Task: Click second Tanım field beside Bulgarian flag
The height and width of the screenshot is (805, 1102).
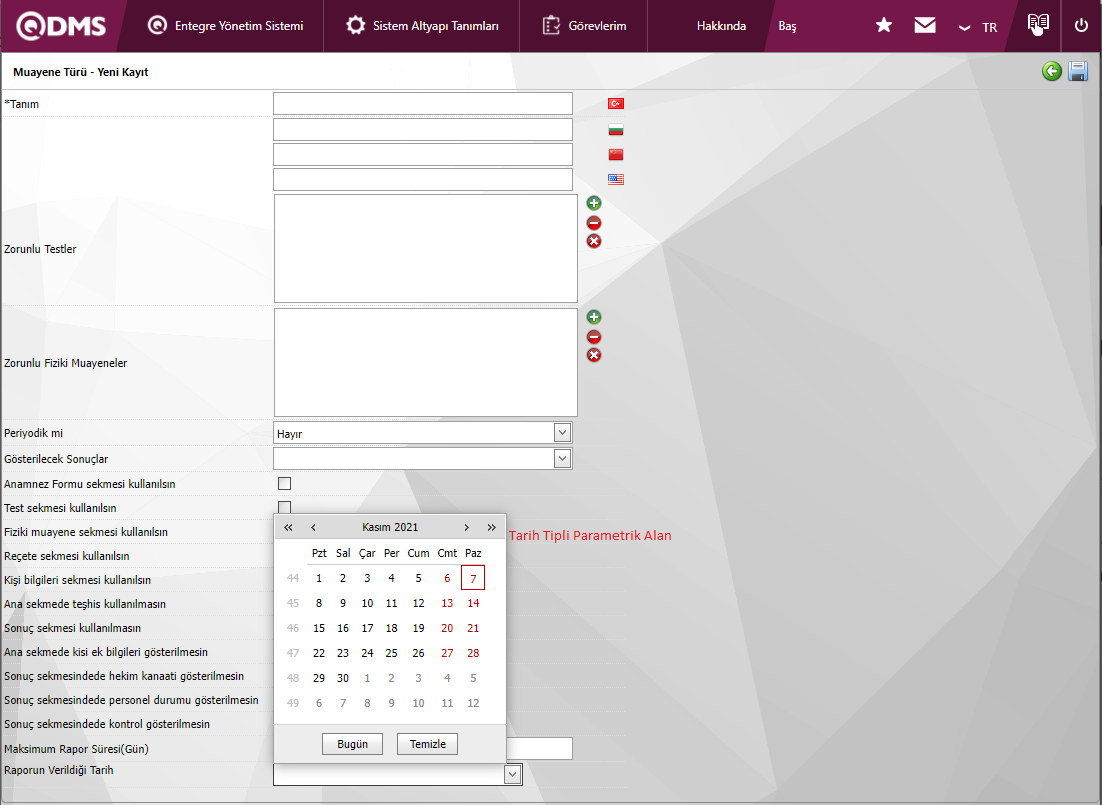Action: point(422,129)
